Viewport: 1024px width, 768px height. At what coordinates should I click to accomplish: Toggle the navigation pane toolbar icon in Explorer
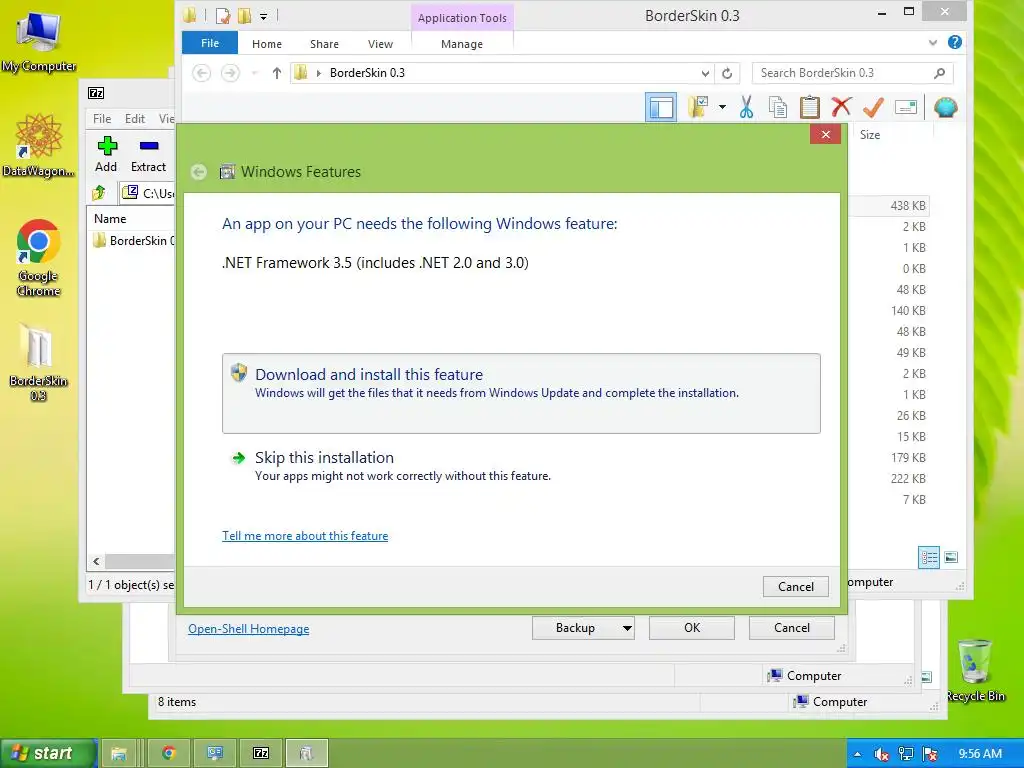click(660, 107)
